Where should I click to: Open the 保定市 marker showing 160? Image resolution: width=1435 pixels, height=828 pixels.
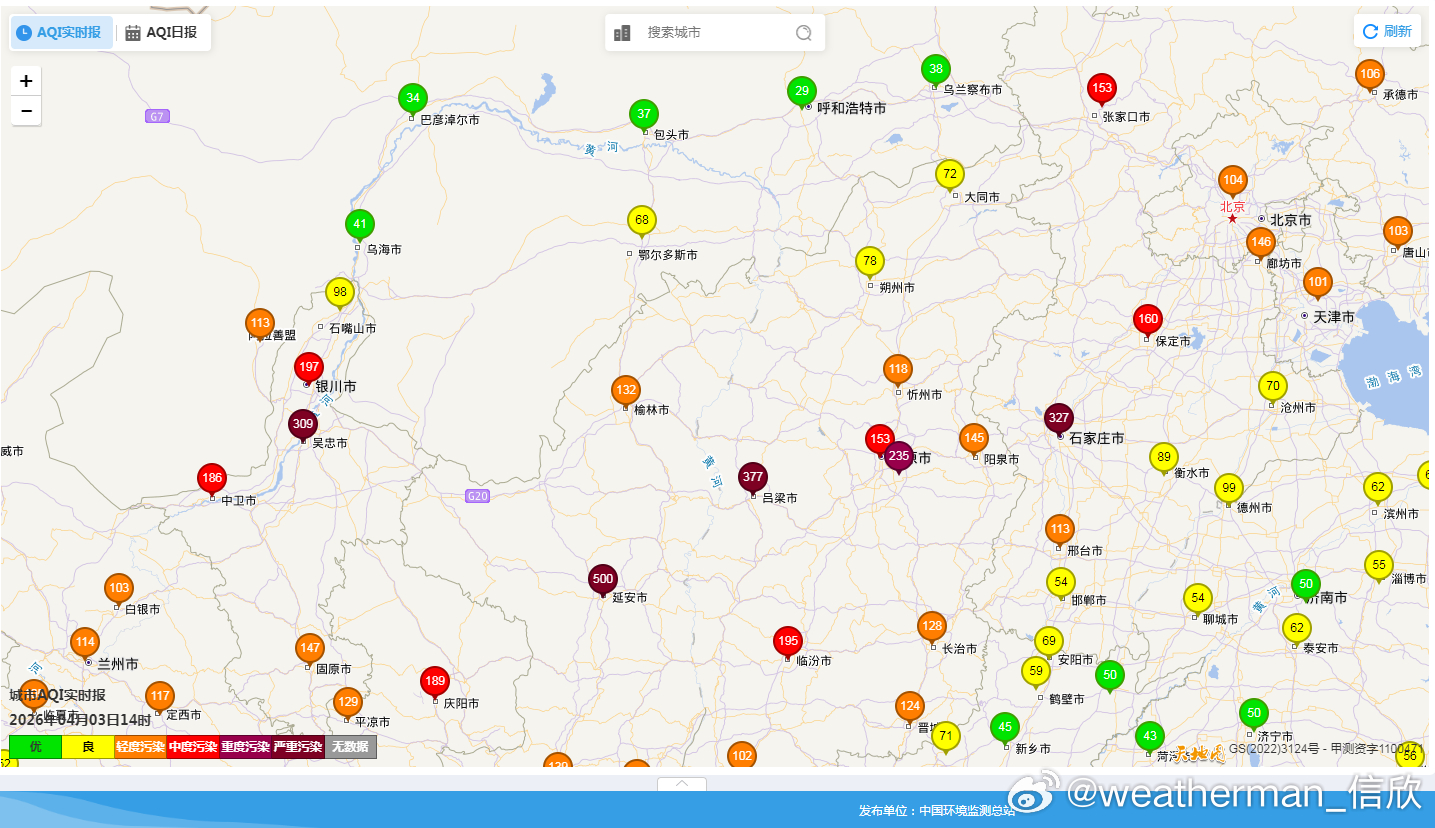coord(1148,321)
